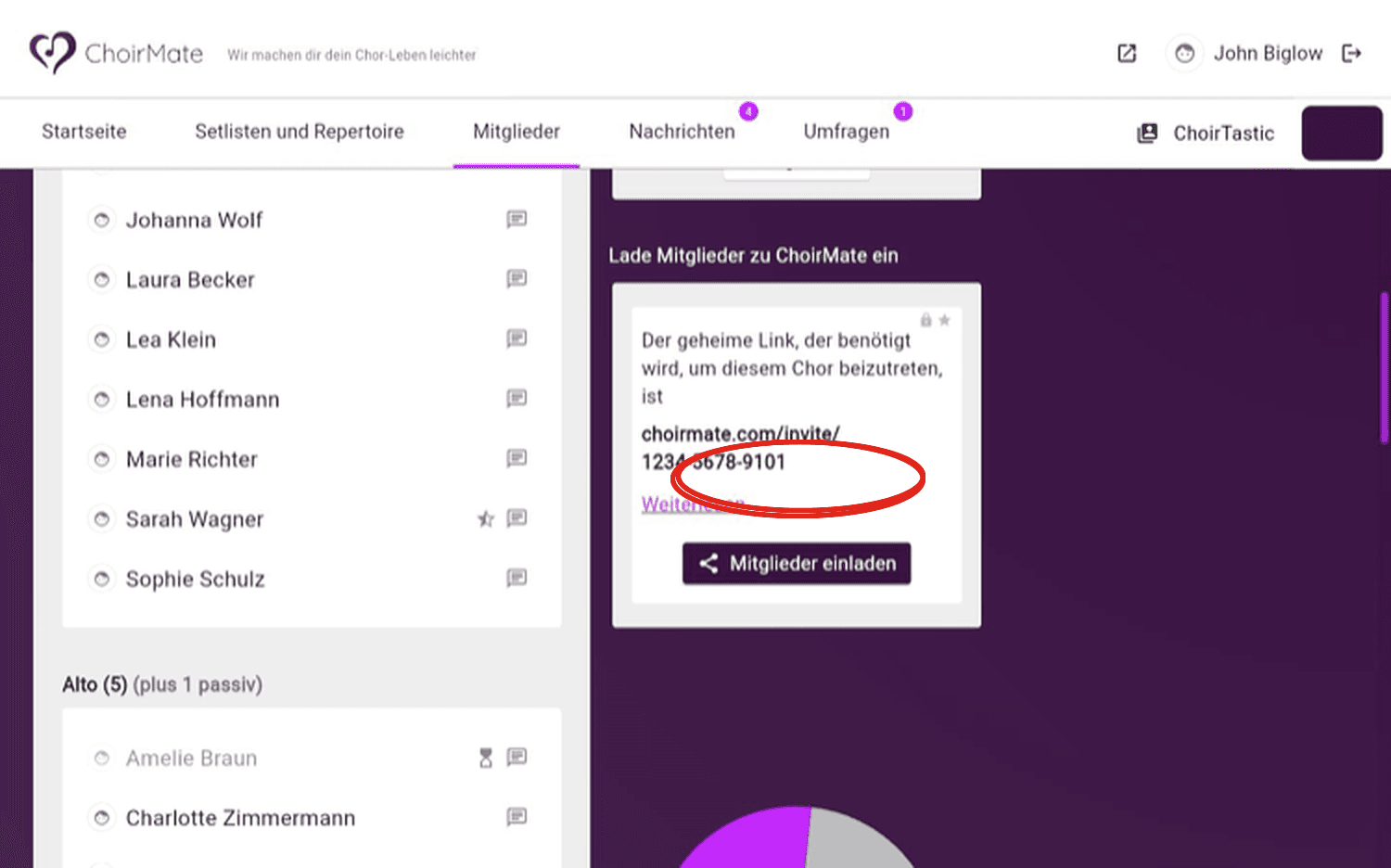Click avatar icon of Marie Richter
1391x868 pixels.
point(102,459)
